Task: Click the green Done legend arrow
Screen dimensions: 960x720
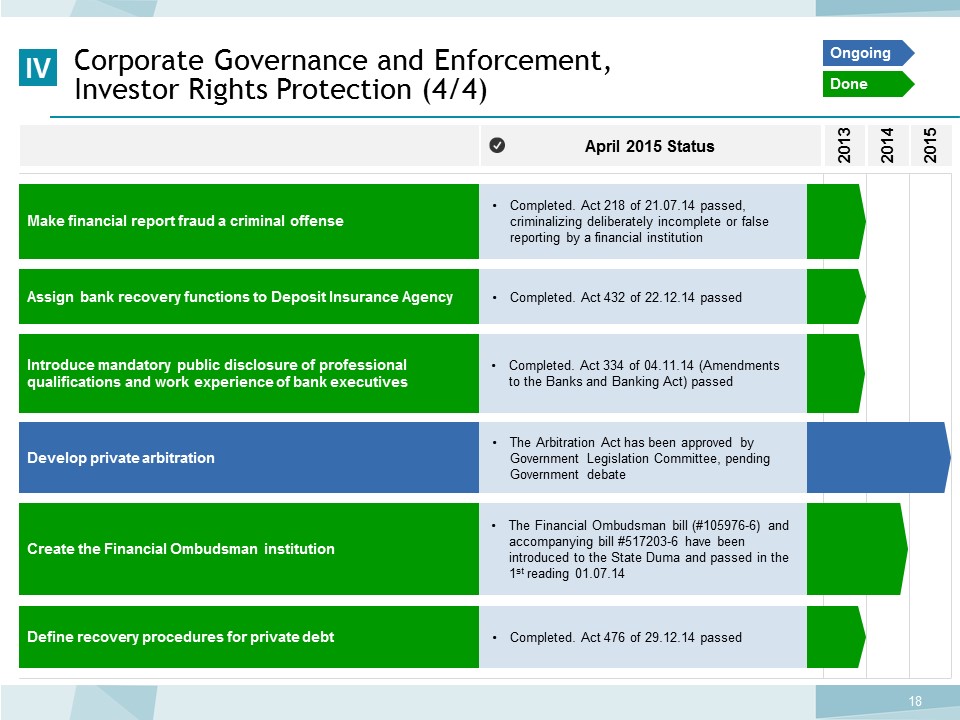Action: coord(868,84)
